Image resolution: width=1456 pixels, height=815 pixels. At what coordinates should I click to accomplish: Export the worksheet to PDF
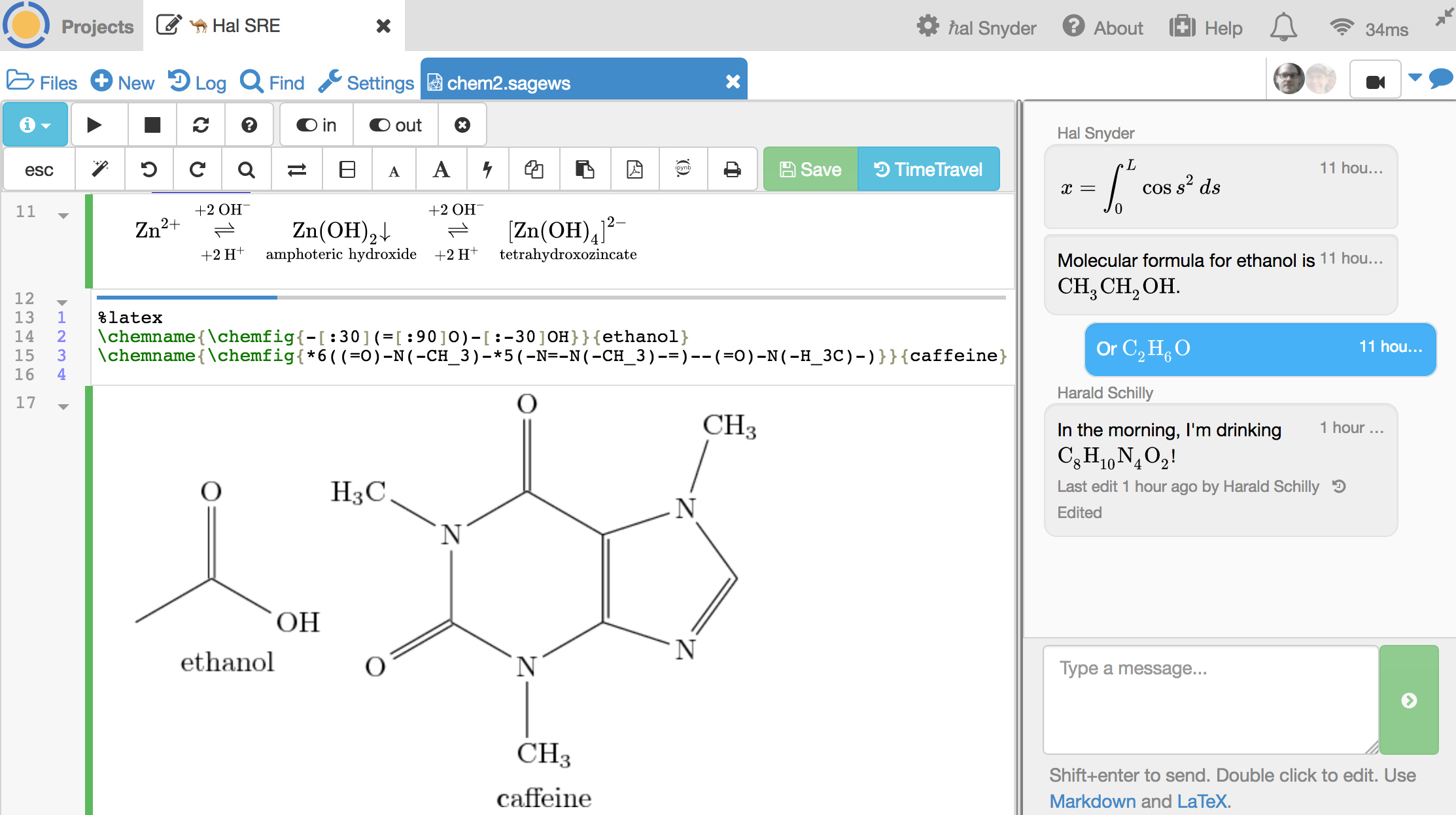pos(634,169)
